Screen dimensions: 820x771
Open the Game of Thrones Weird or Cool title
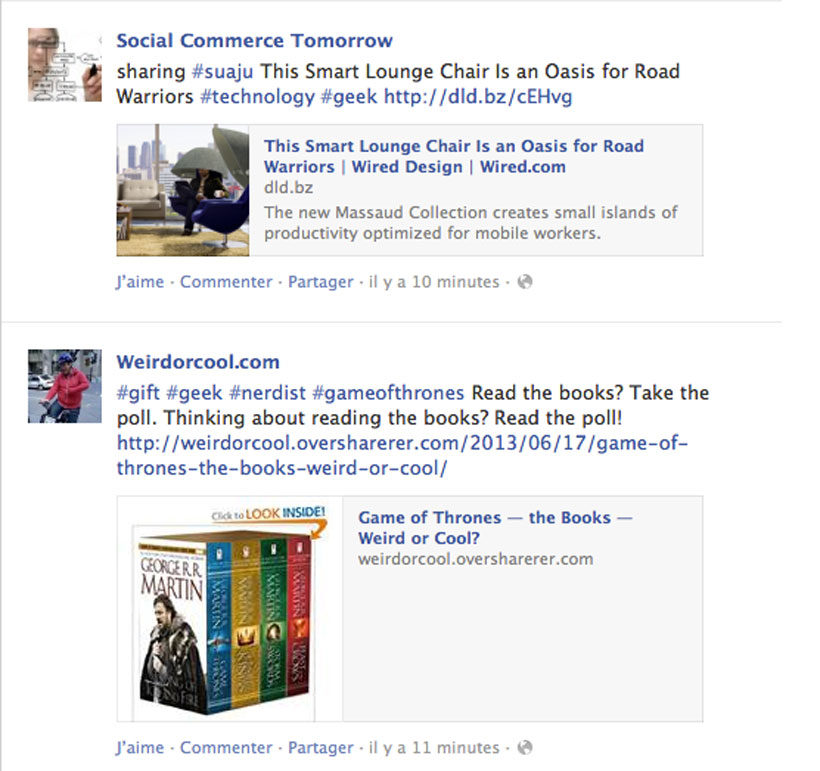pos(495,528)
